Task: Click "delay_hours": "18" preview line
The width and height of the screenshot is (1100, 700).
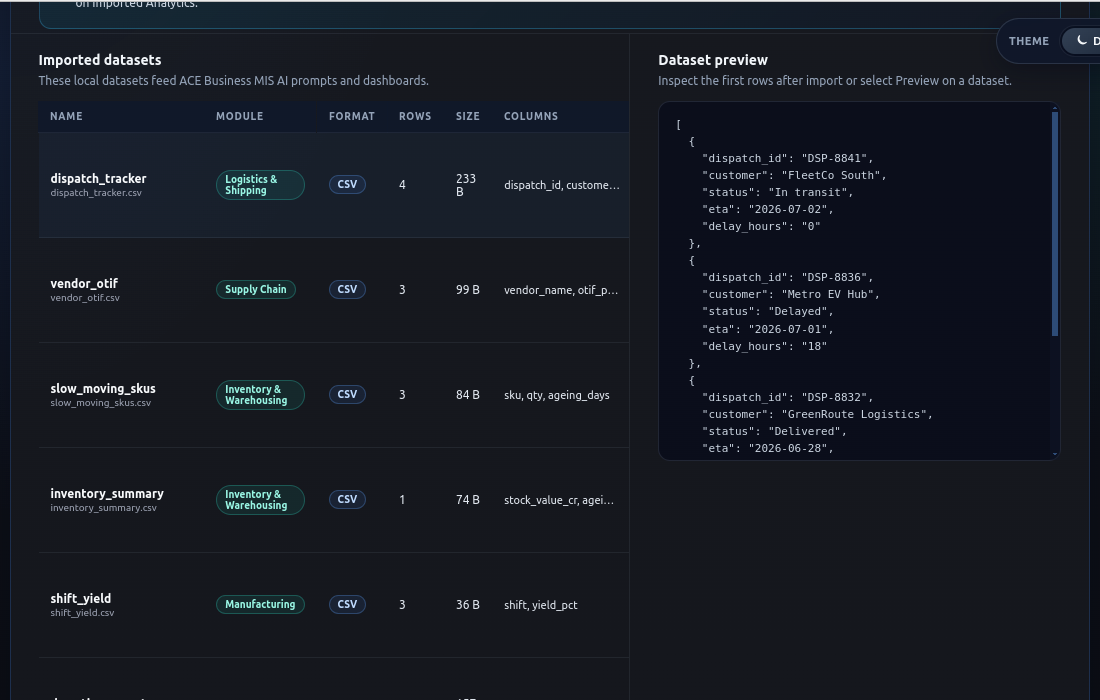Action: tap(764, 346)
